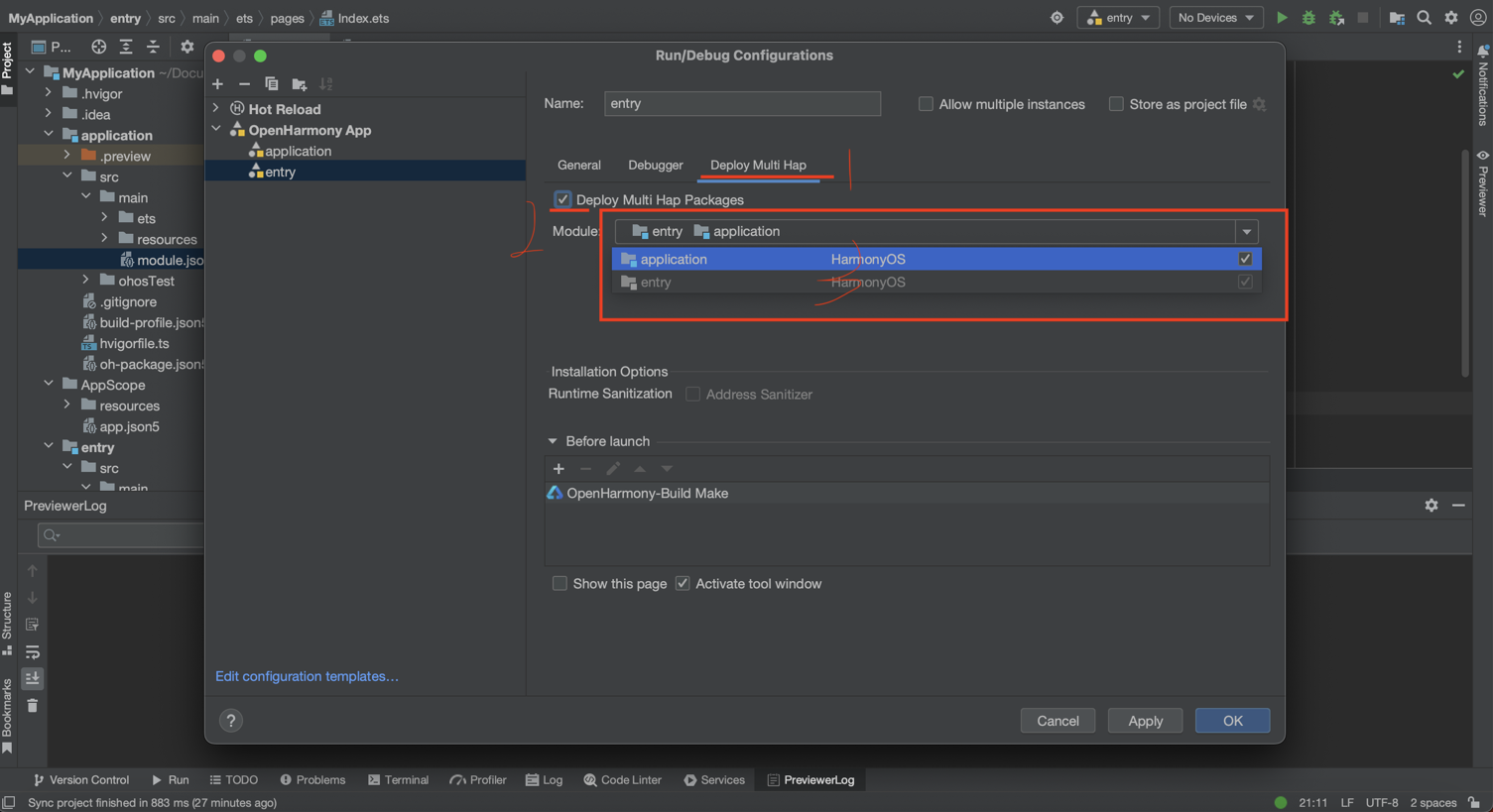Open PreviewerLog settings gear
The height and width of the screenshot is (812, 1493).
1431,506
